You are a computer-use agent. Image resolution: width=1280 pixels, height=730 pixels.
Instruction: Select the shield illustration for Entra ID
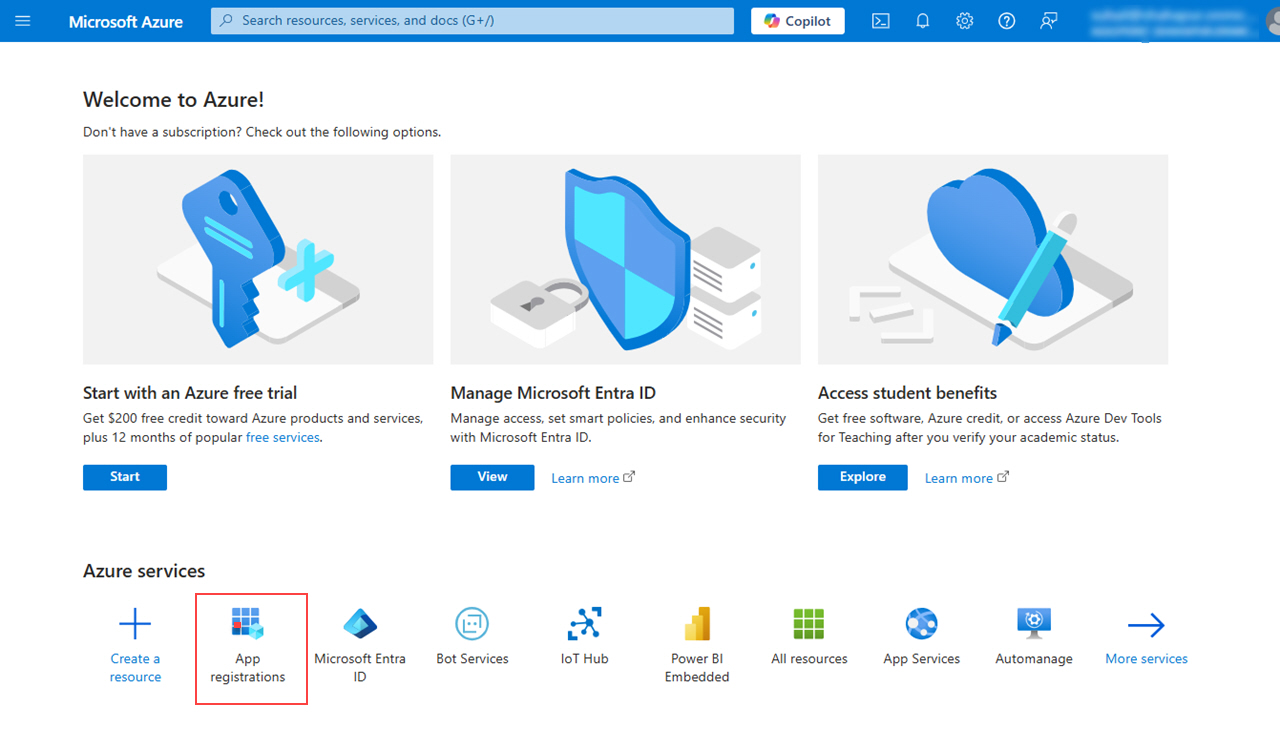tap(626, 259)
